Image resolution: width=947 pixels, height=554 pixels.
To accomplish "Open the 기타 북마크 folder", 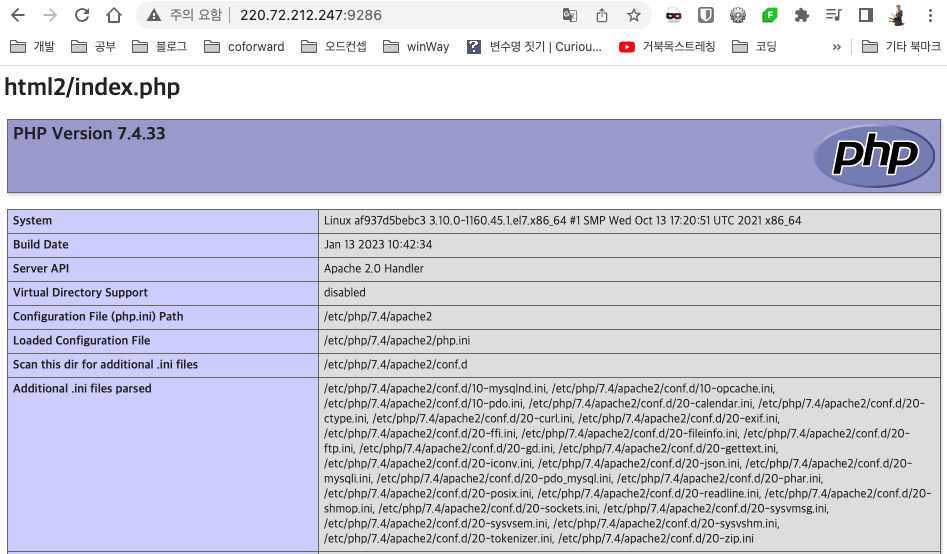I will (901, 47).
